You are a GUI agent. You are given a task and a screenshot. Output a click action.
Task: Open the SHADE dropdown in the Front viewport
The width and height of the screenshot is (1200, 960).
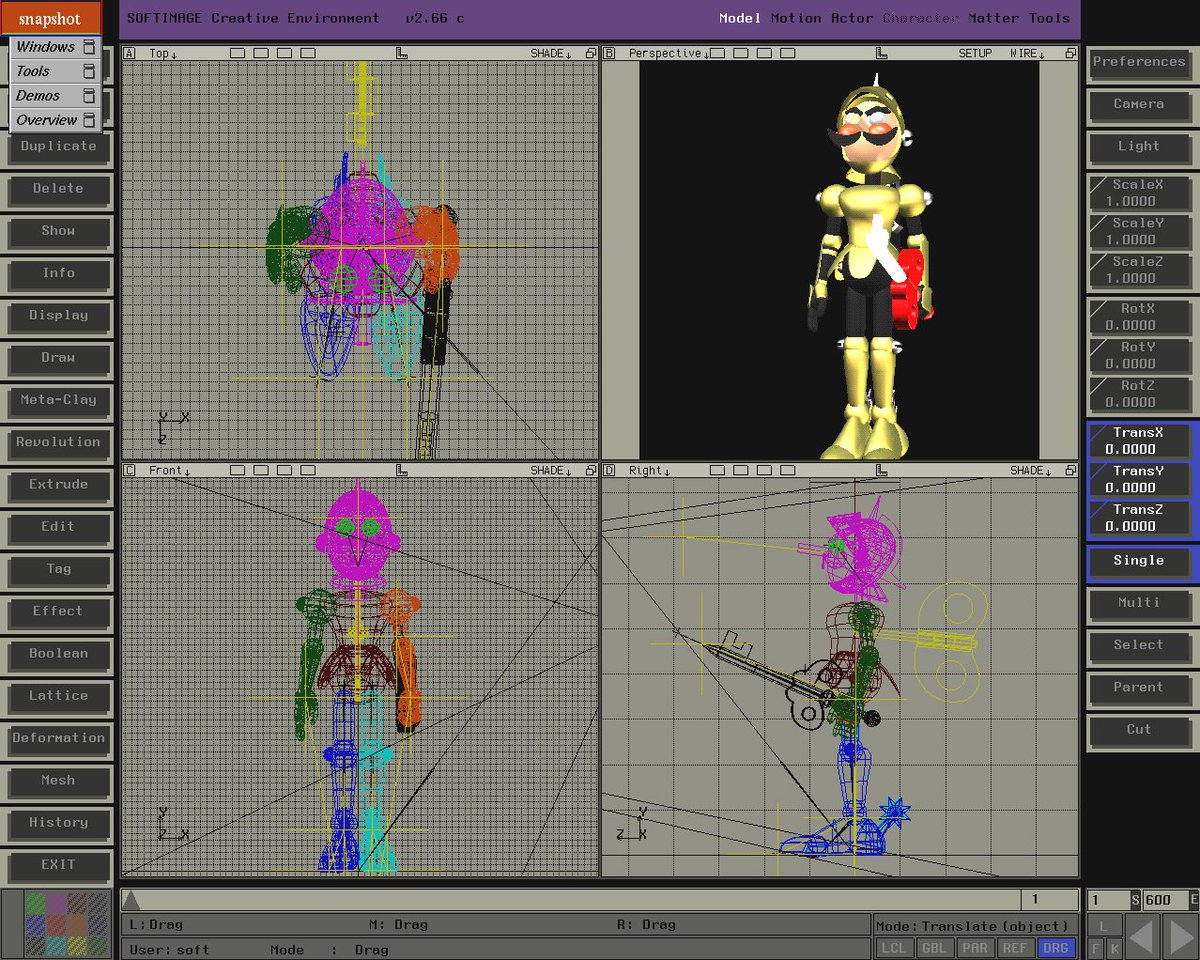point(551,470)
